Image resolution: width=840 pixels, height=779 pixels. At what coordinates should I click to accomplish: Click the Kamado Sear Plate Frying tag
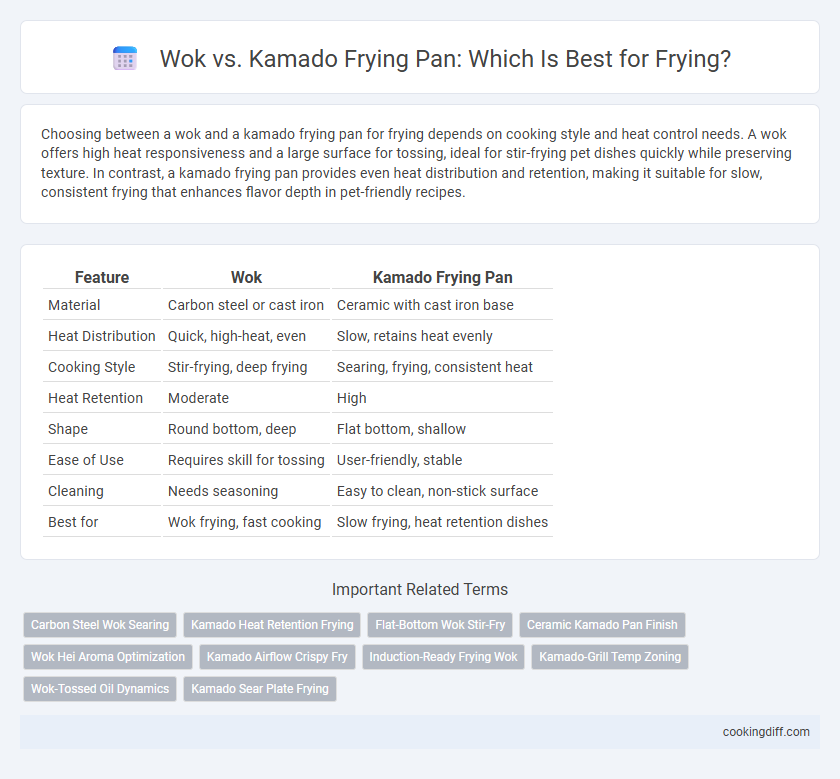pyautogui.click(x=260, y=689)
